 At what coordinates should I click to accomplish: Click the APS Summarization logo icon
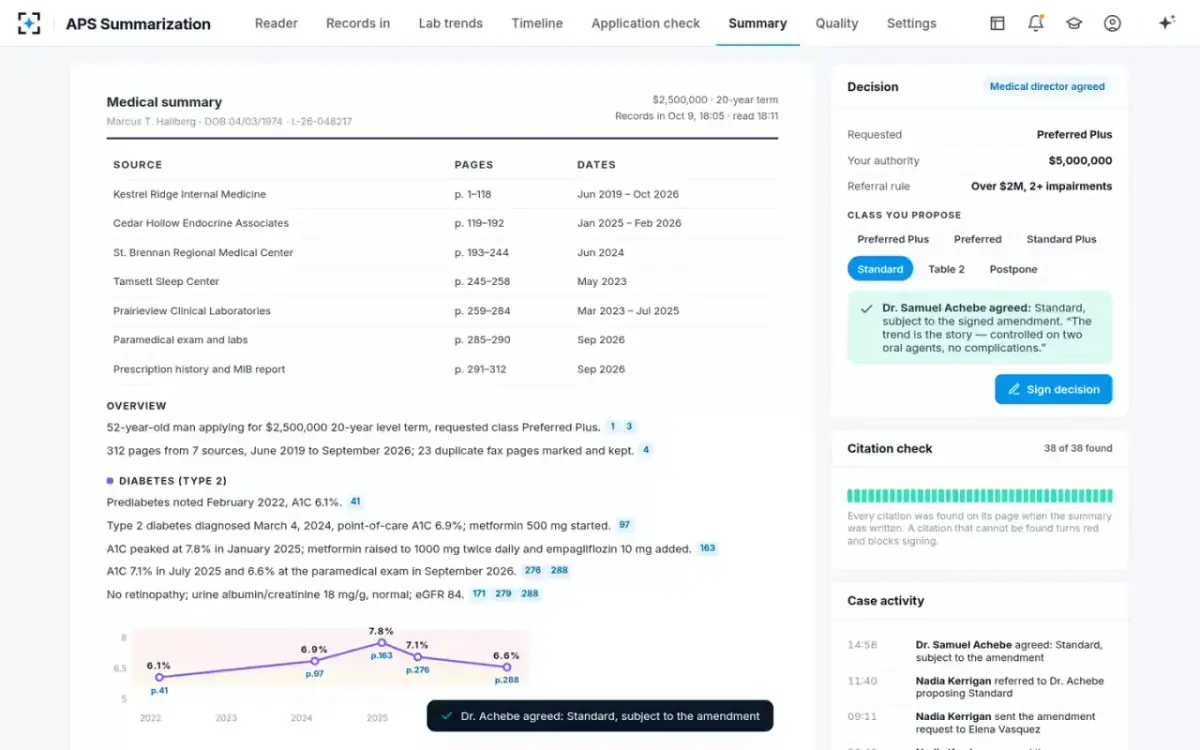29,23
